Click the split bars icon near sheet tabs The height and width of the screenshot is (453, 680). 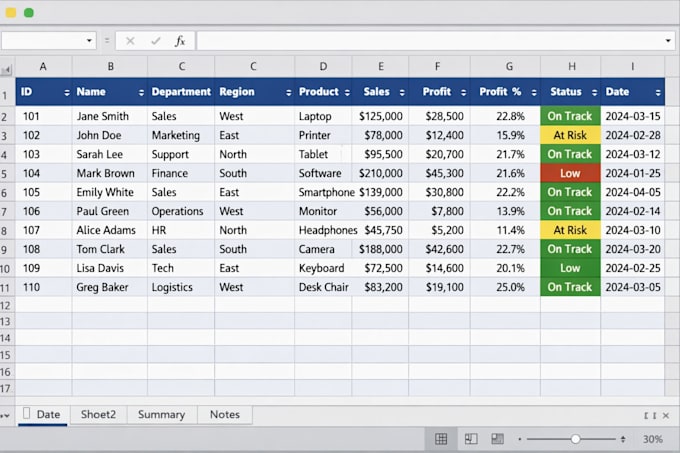pyautogui.click(x=650, y=416)
